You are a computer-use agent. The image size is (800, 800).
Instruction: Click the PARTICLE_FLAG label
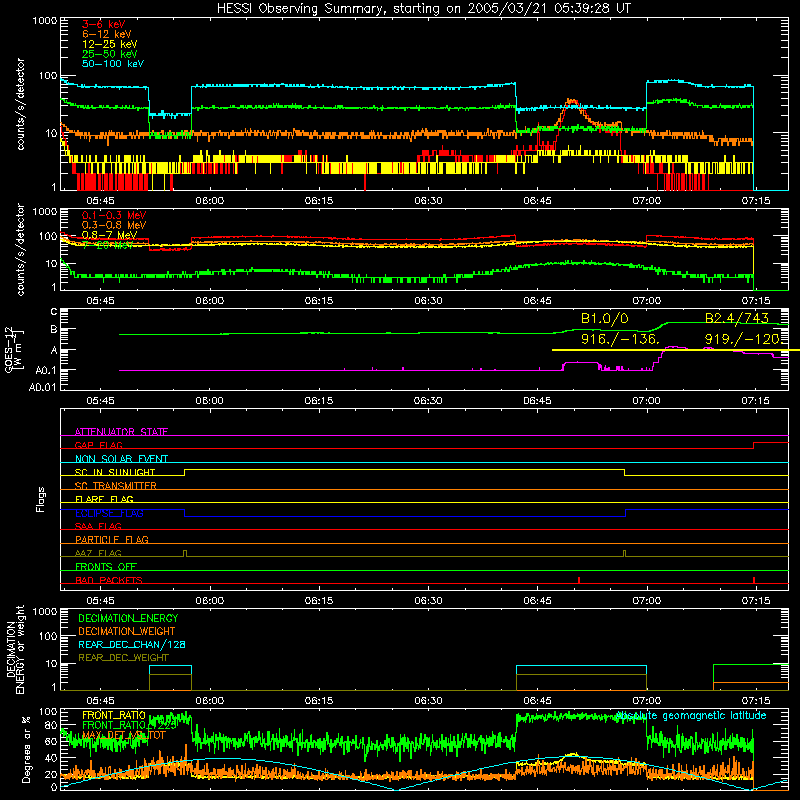pyautogui.click(x=112, y=539)
